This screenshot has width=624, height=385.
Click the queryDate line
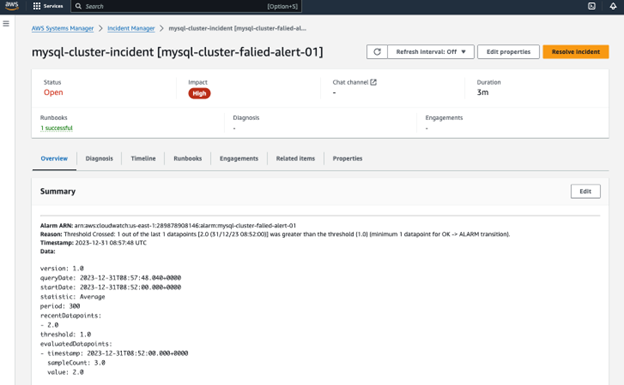pos(111,278)
